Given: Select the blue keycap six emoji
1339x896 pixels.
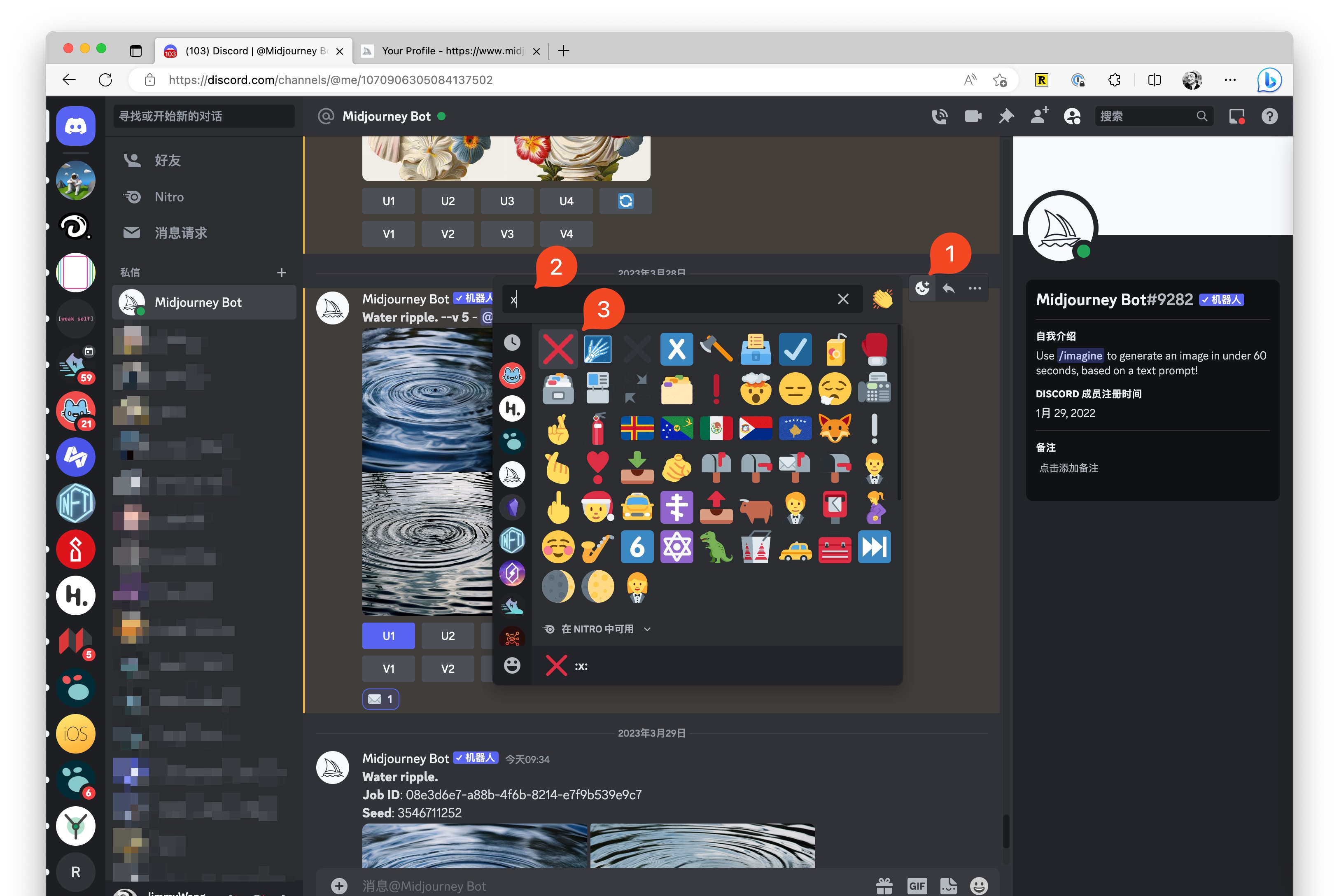Looking at the screenshot, I should (637, 547).
